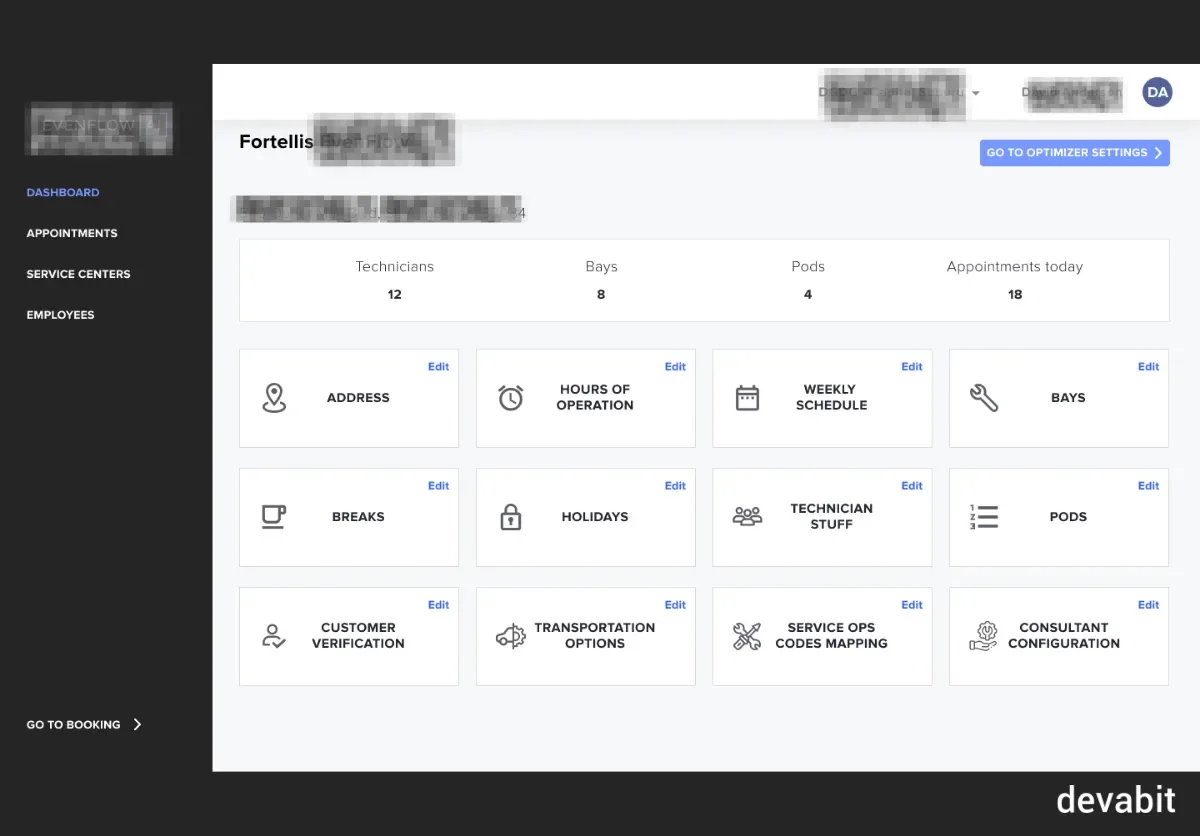Open the Dashboard sidebar menu item
Screen dimensions: 1200x836
63,192
